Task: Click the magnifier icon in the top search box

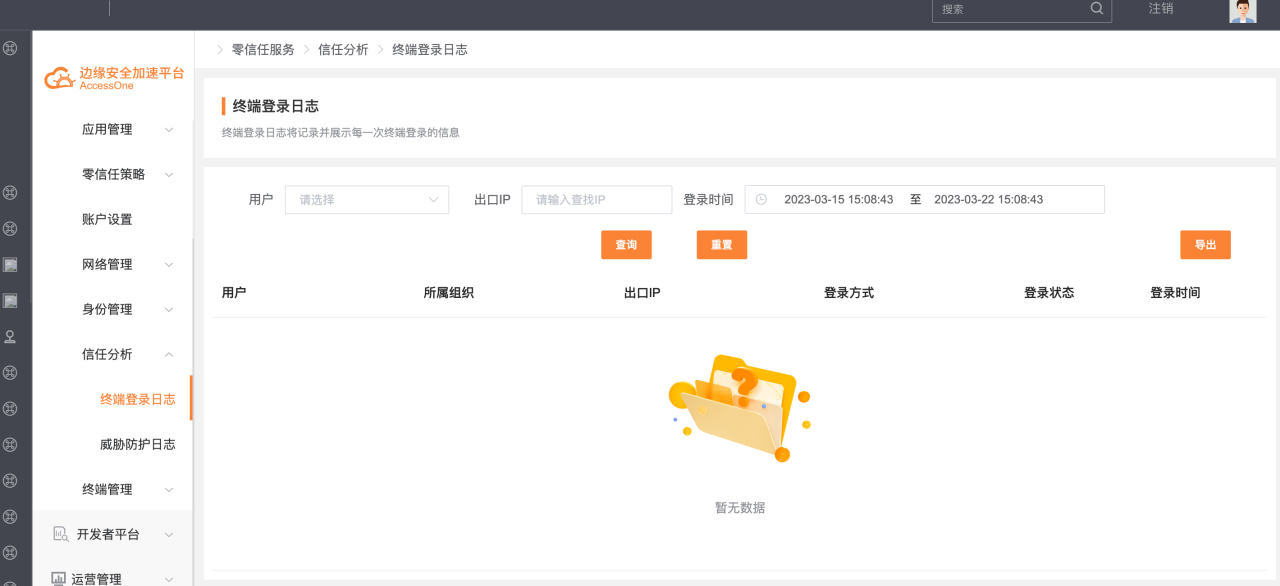Action: 1097,8
